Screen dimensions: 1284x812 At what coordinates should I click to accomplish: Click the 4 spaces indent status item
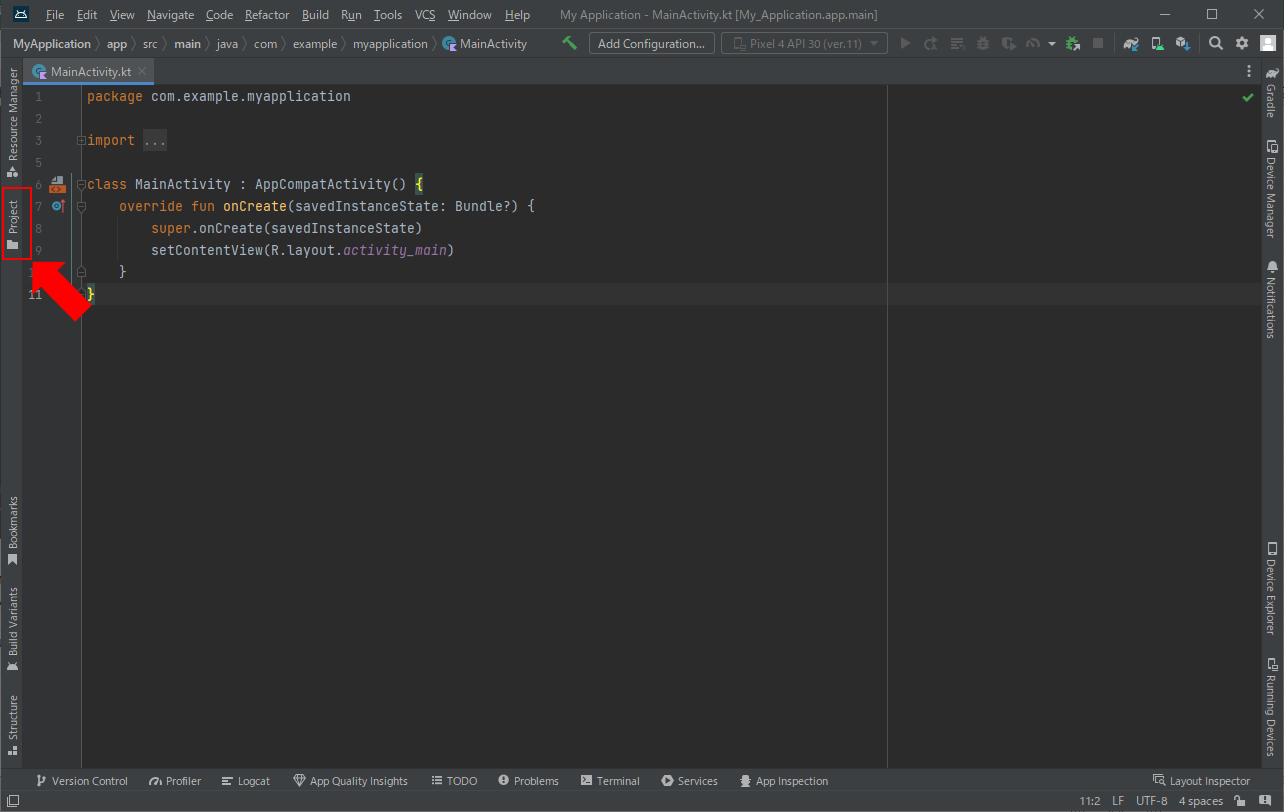coord(1201,801)
